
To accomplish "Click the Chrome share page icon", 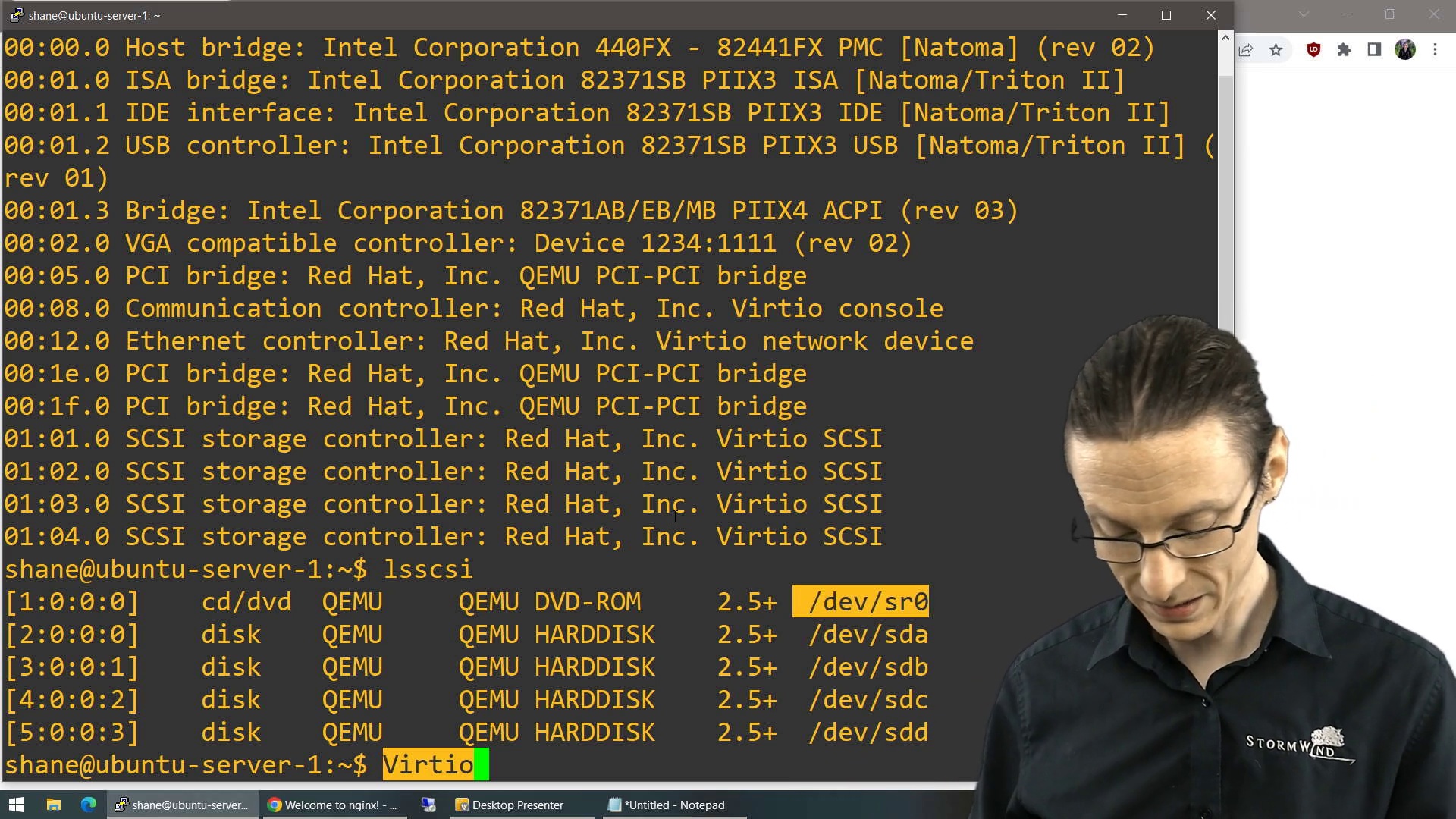I will point(1246,50).
